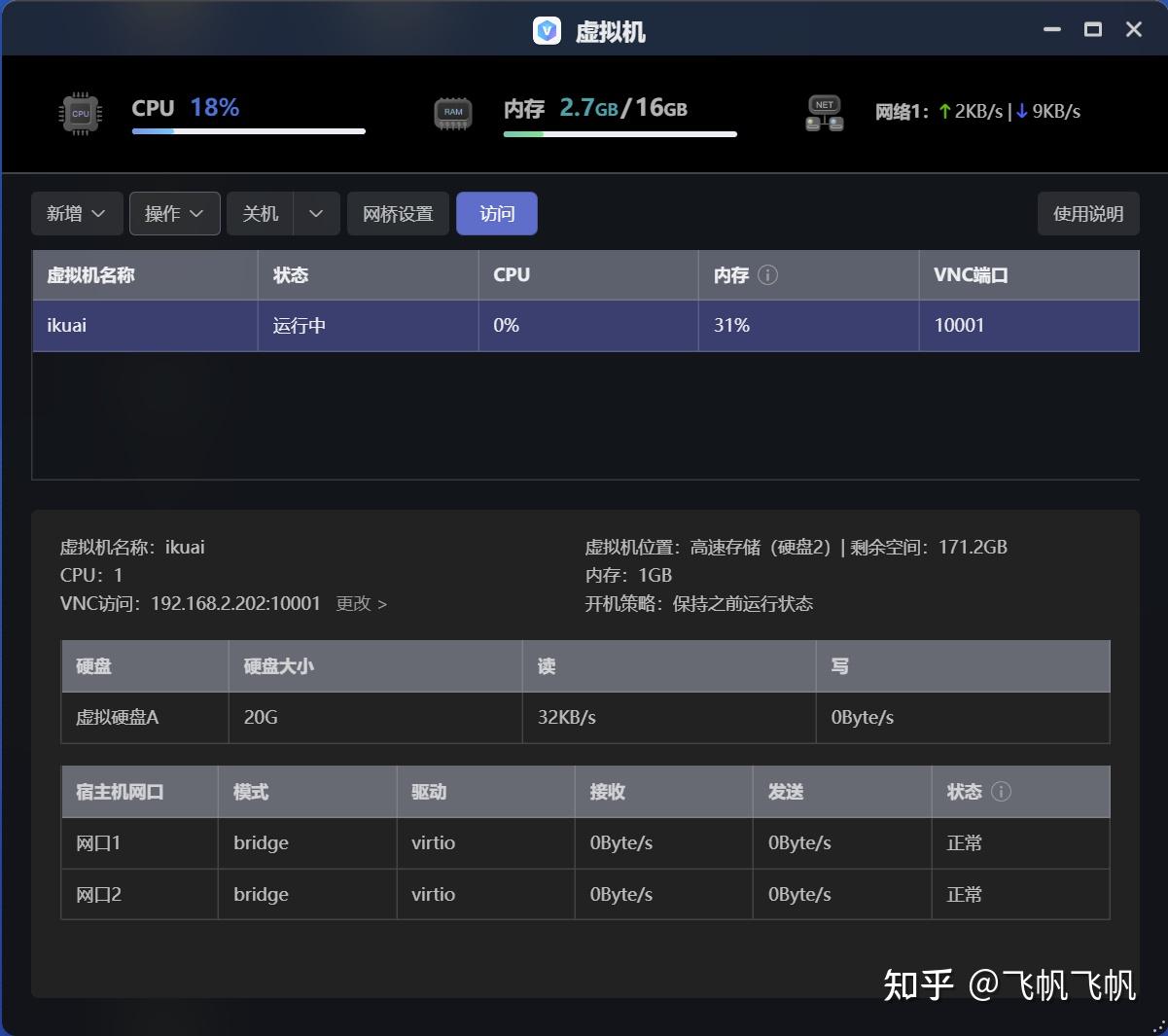The height and width of the screenshot is (1036, 1168).
Task: Open the 内存 column info tooltip icon
Action: click(767, 274)
